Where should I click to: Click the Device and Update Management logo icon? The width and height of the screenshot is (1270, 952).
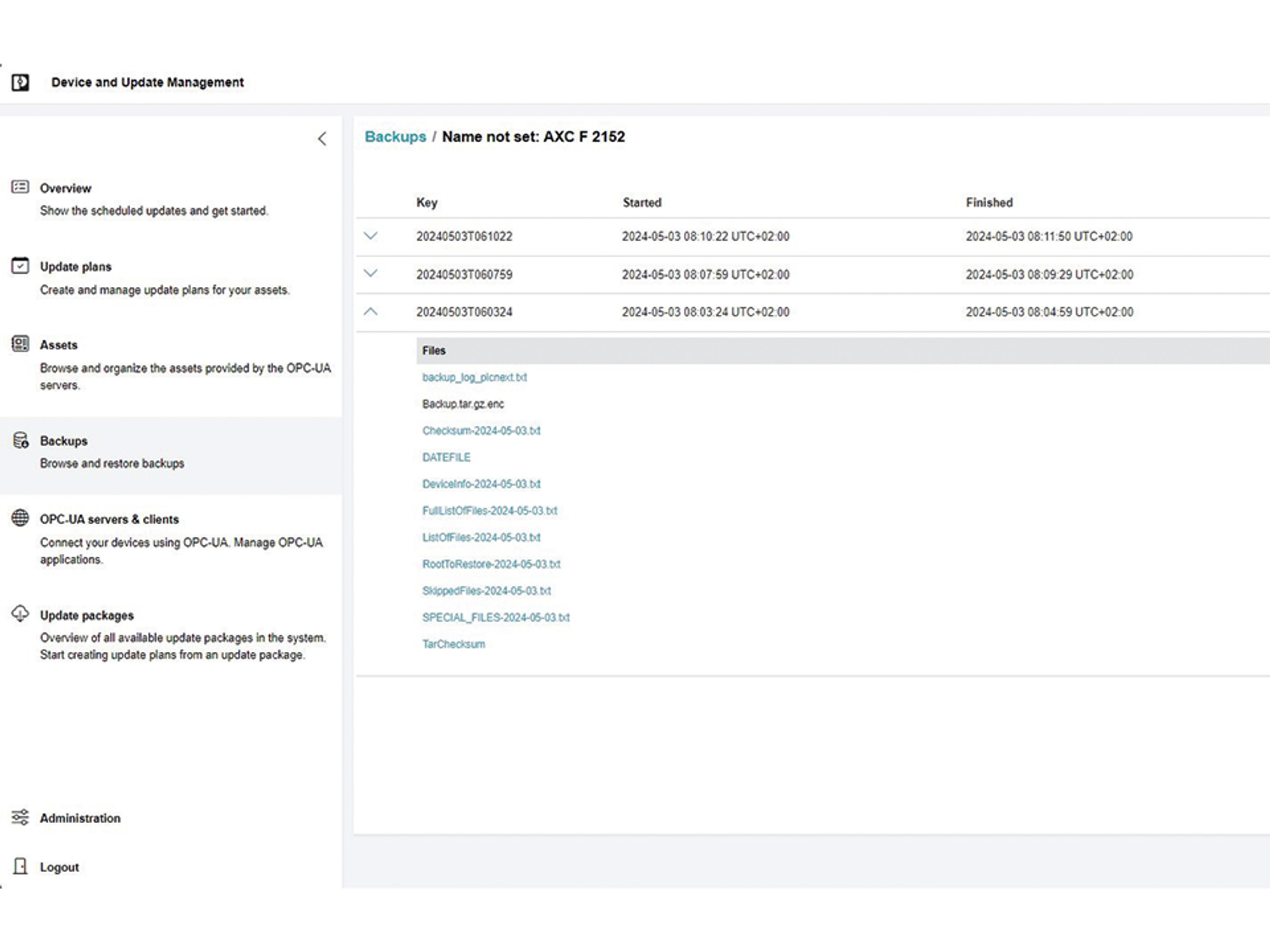(x=20, y=83)
